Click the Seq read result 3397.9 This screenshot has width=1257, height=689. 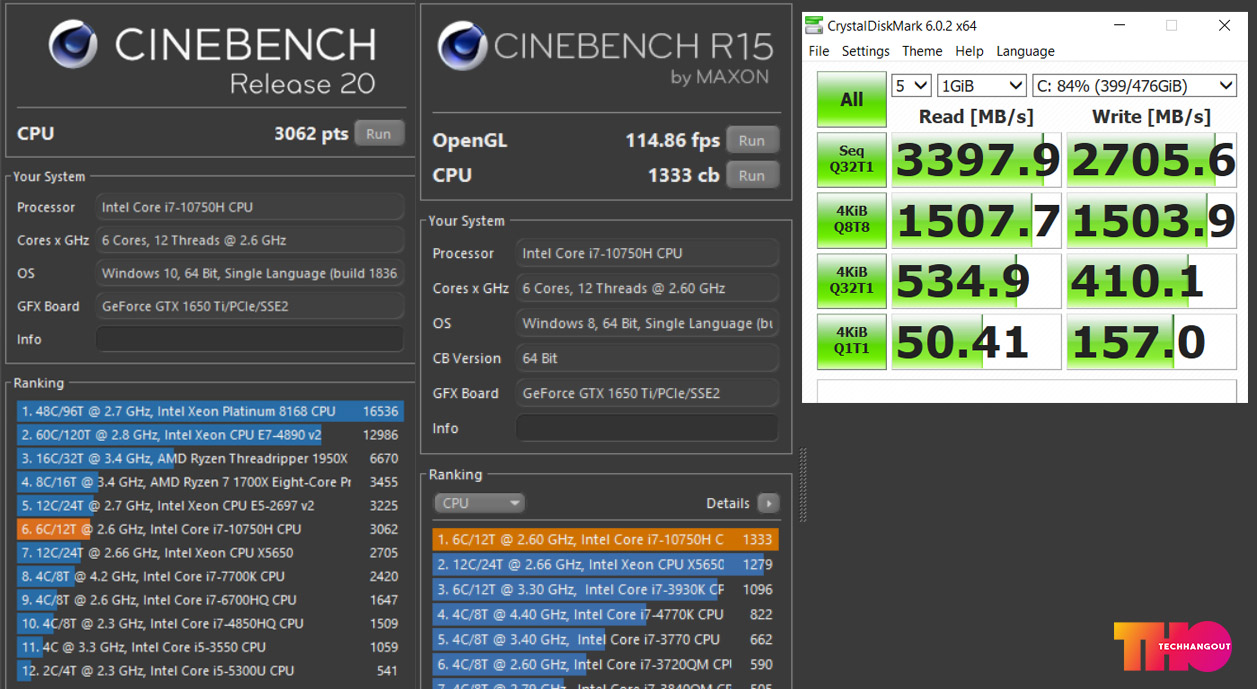[x=976, y=160]
